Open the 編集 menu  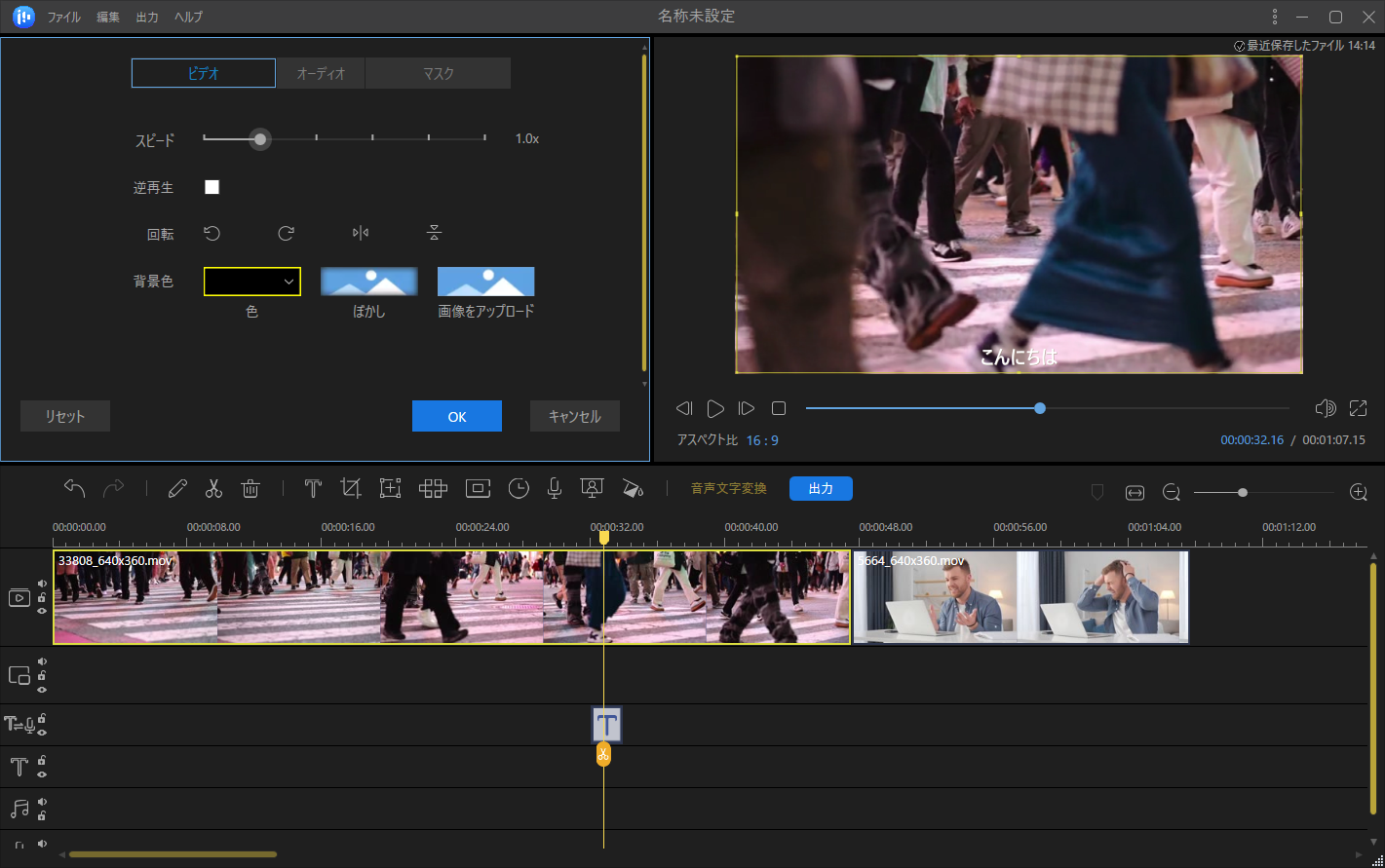(x=108, y=18)
